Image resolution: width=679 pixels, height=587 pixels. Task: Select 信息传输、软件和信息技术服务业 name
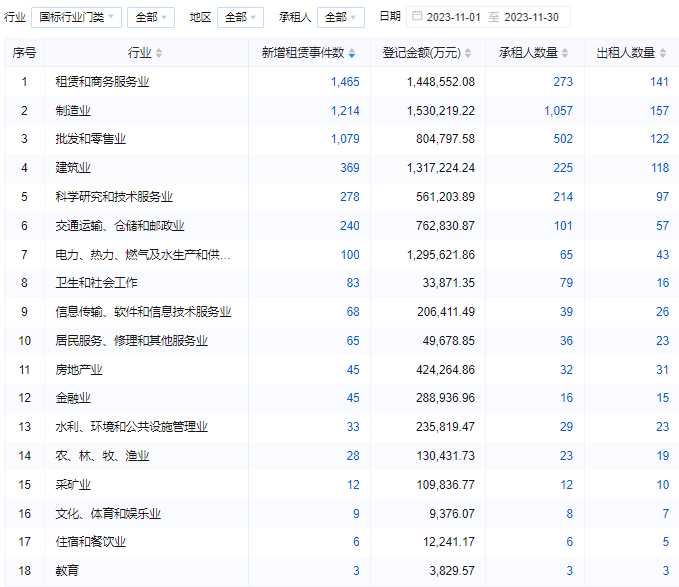(x=143, y=312)
